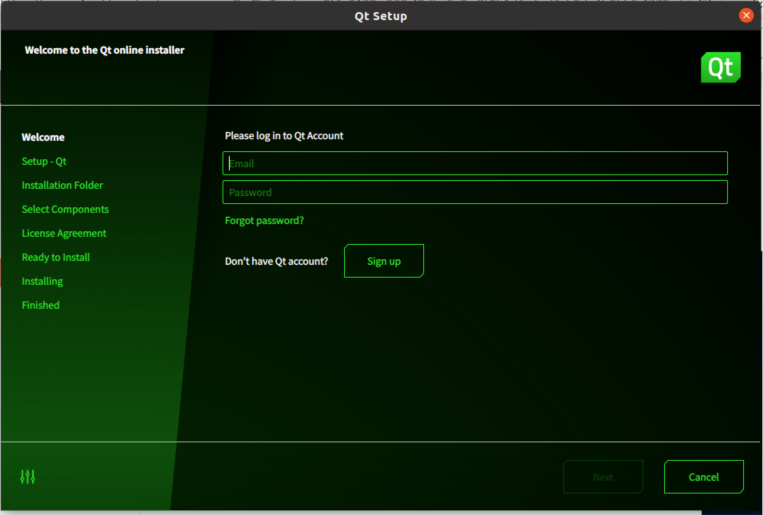This screenshot has width=763, height=515.
Task: Select the Select Components step
Action: pyautogui.click(x=65, y=209)
